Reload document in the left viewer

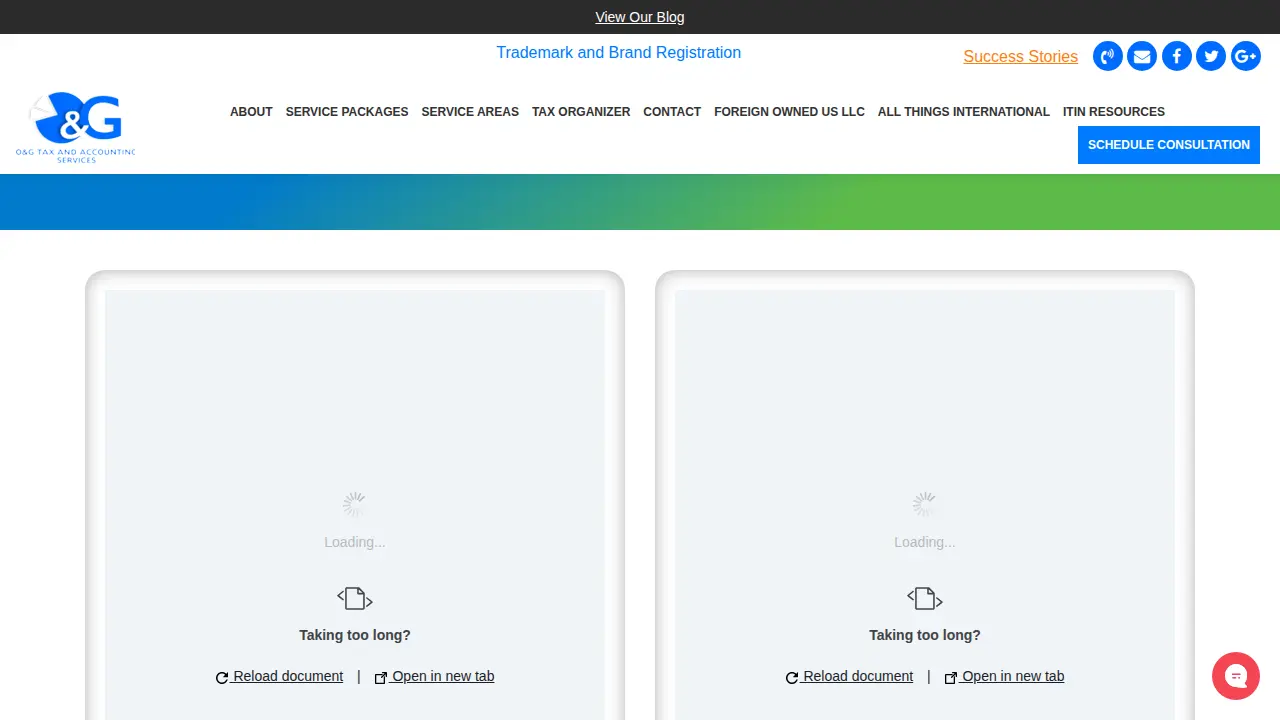[279, 677]
